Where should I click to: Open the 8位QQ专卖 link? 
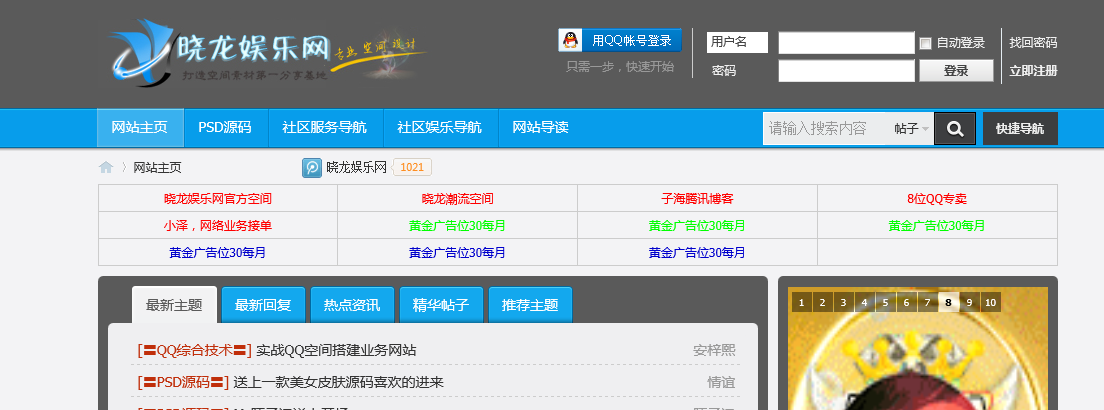click(x=936, y=199)
